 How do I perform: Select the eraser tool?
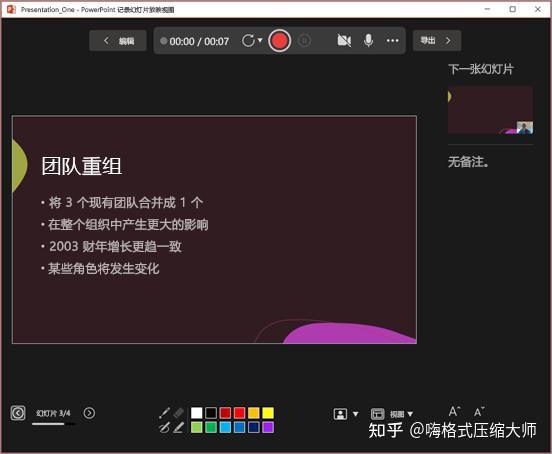pyautogui.click(x=178, y=412)
